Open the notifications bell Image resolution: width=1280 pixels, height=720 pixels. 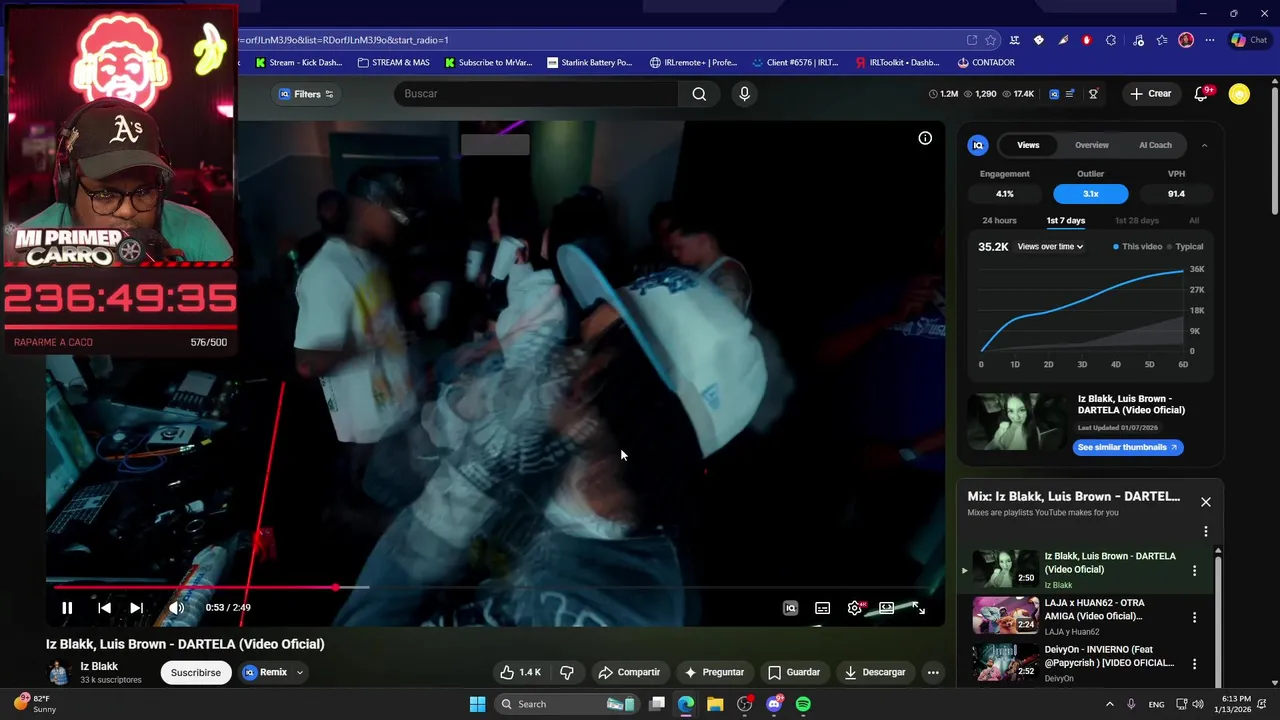[1201, 94]
